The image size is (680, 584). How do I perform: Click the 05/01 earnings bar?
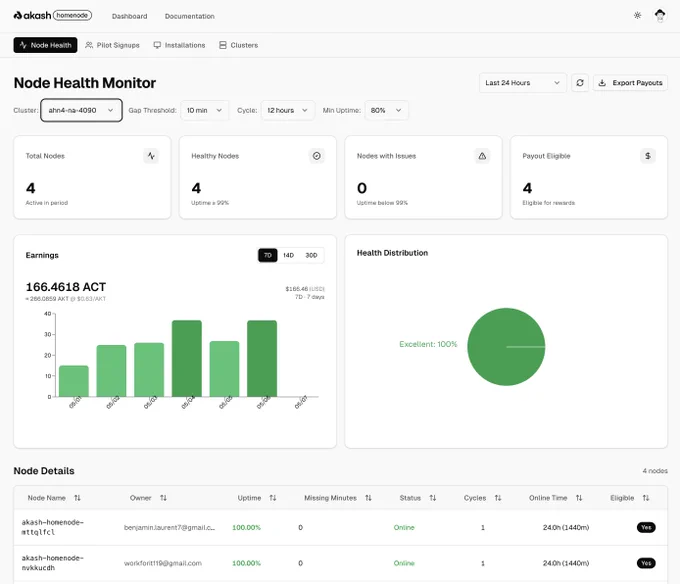point(74,381)
